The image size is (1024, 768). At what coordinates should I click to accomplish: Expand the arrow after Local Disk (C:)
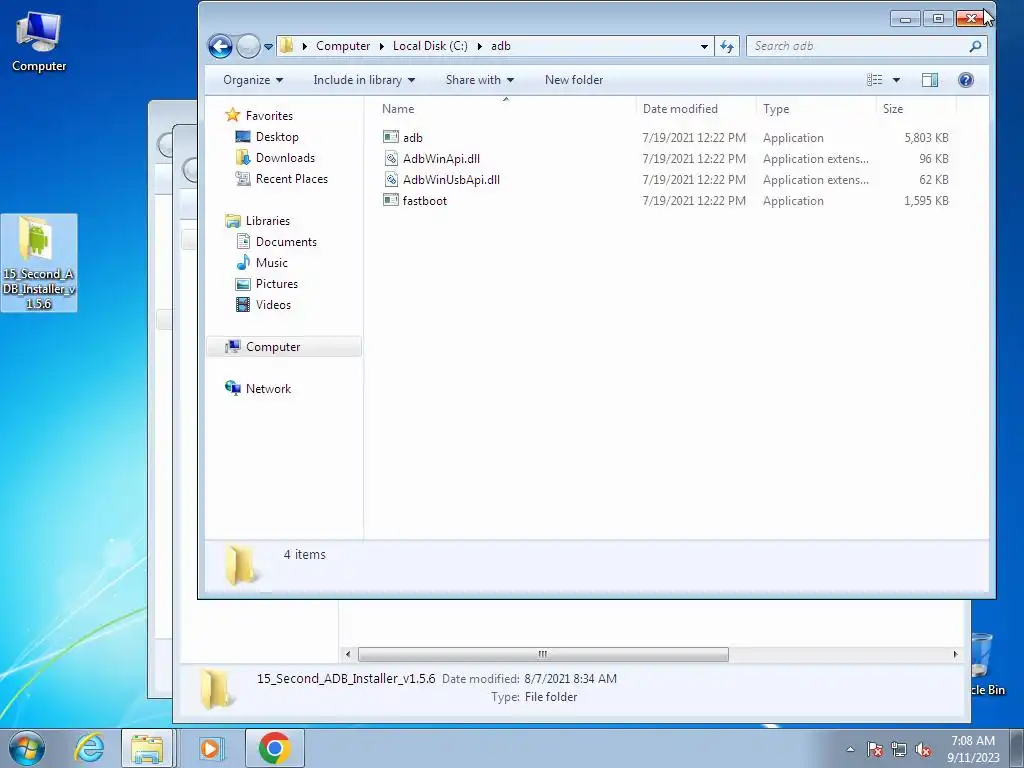click(x=479, y=46)
